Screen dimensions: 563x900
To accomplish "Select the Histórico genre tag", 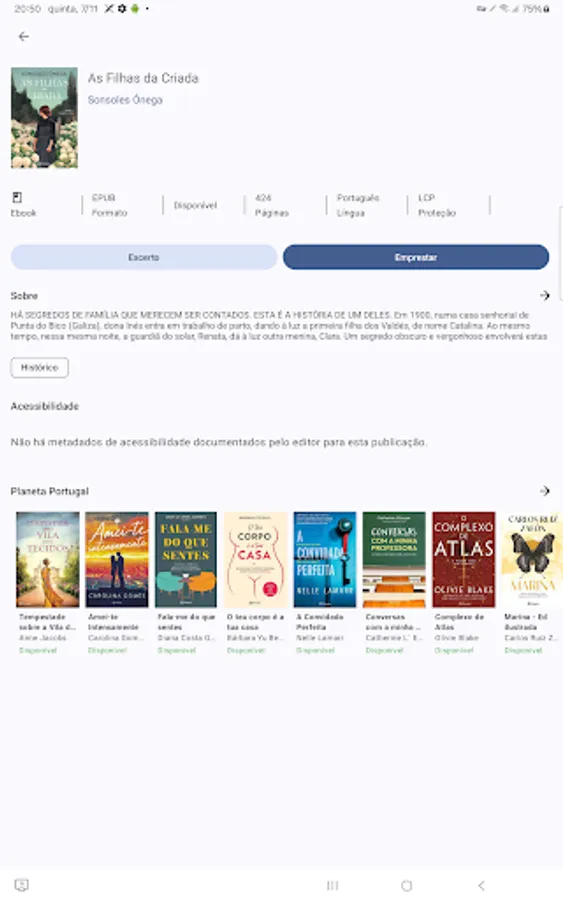I will (x=40, y=367).
